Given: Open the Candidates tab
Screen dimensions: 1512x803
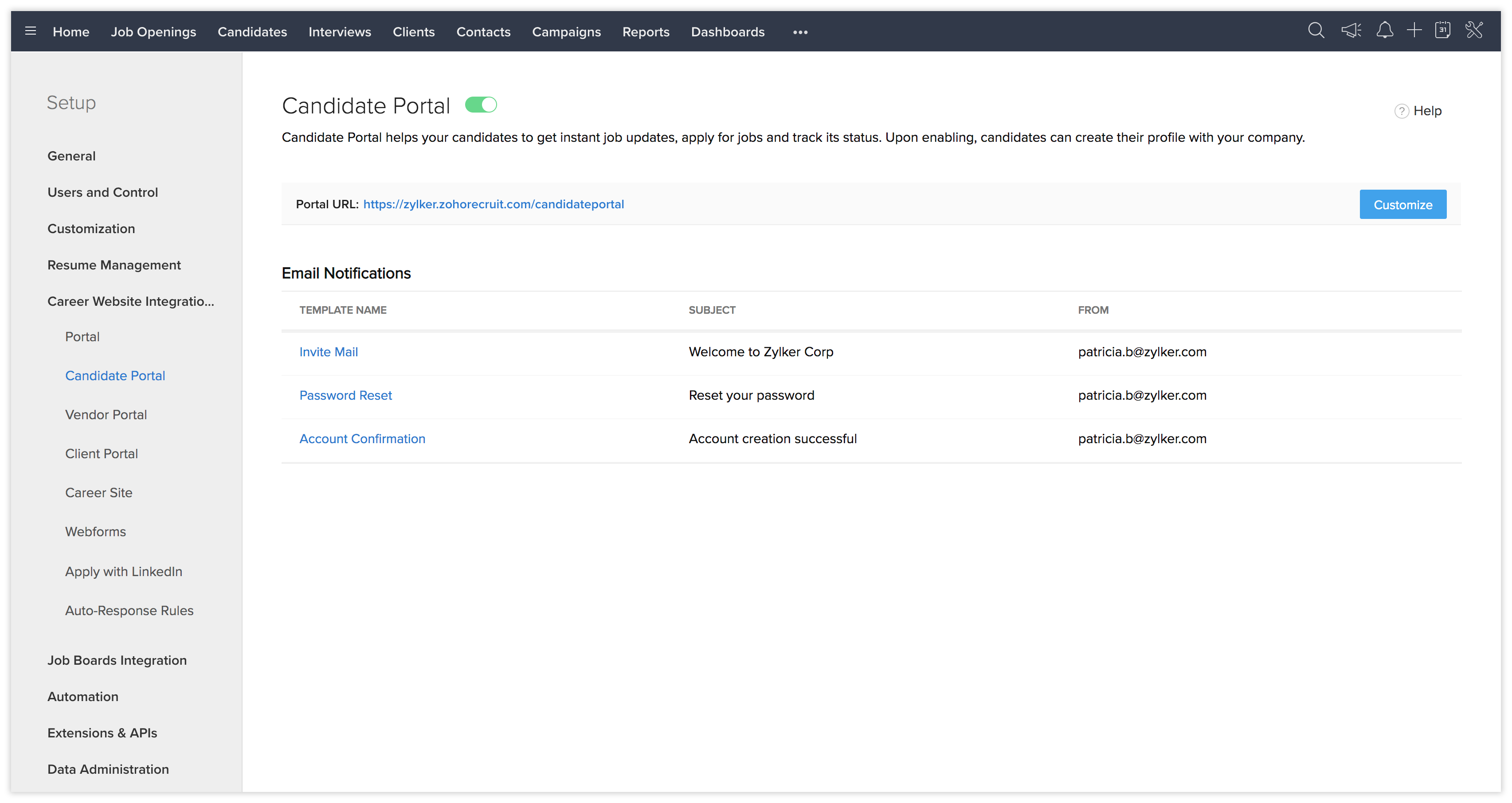Looking at the screenshot, I should (252, 32).
